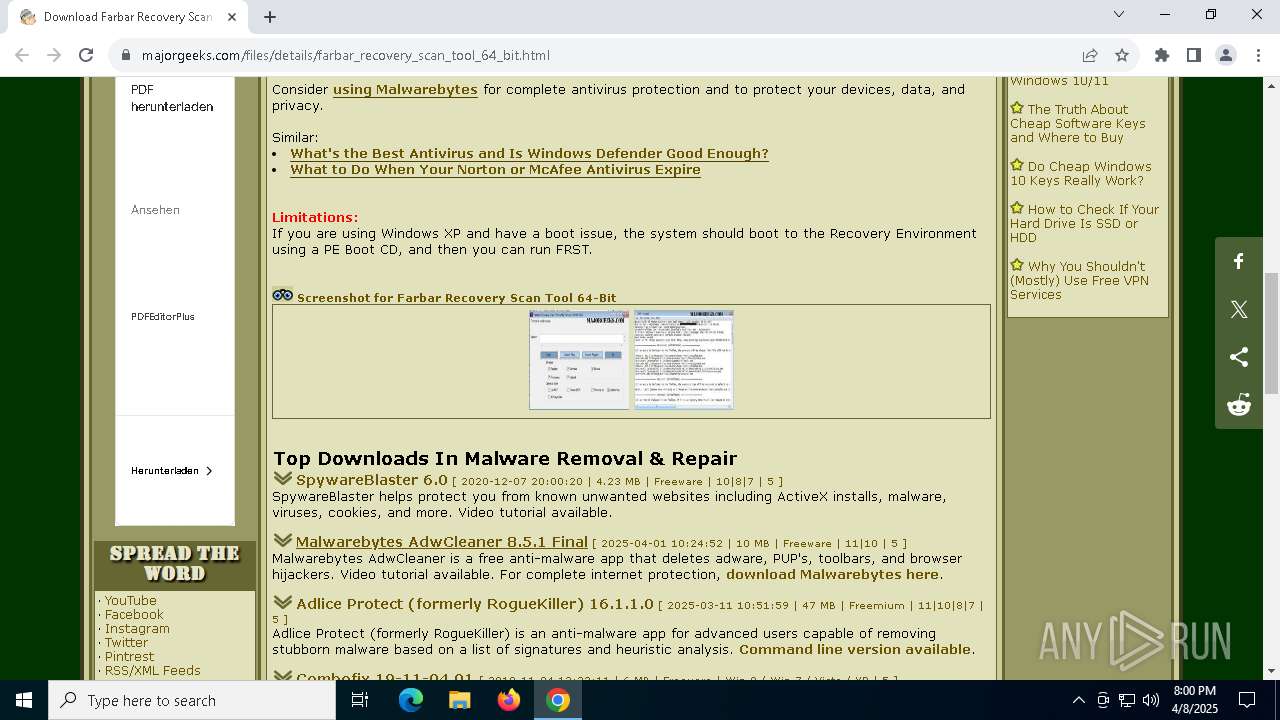Viewport: 1280px width, 720px height.
Task: Show hidden system tray icons chevron
Action: point(1078,700)
